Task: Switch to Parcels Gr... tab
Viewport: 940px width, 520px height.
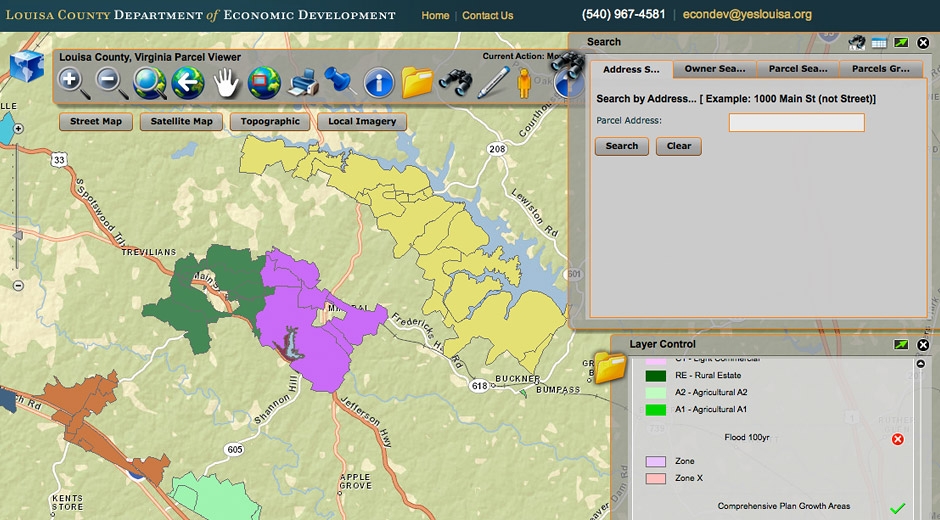Action: 881,69
